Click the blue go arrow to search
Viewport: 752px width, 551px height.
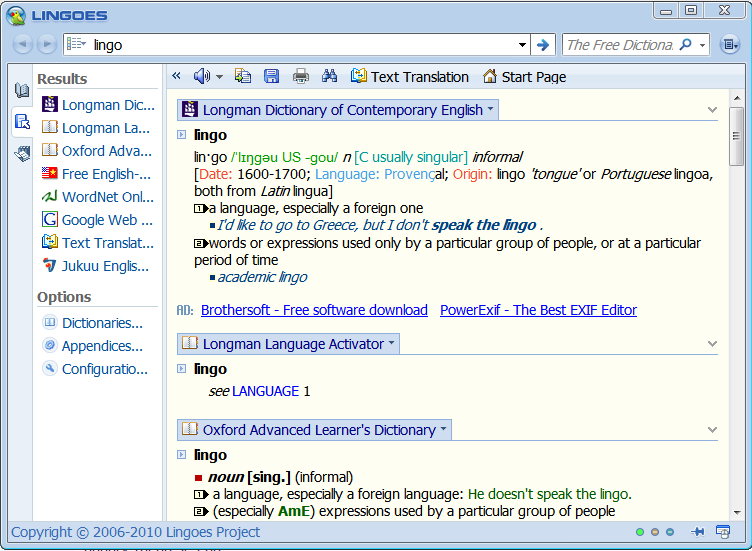[543, 45]
